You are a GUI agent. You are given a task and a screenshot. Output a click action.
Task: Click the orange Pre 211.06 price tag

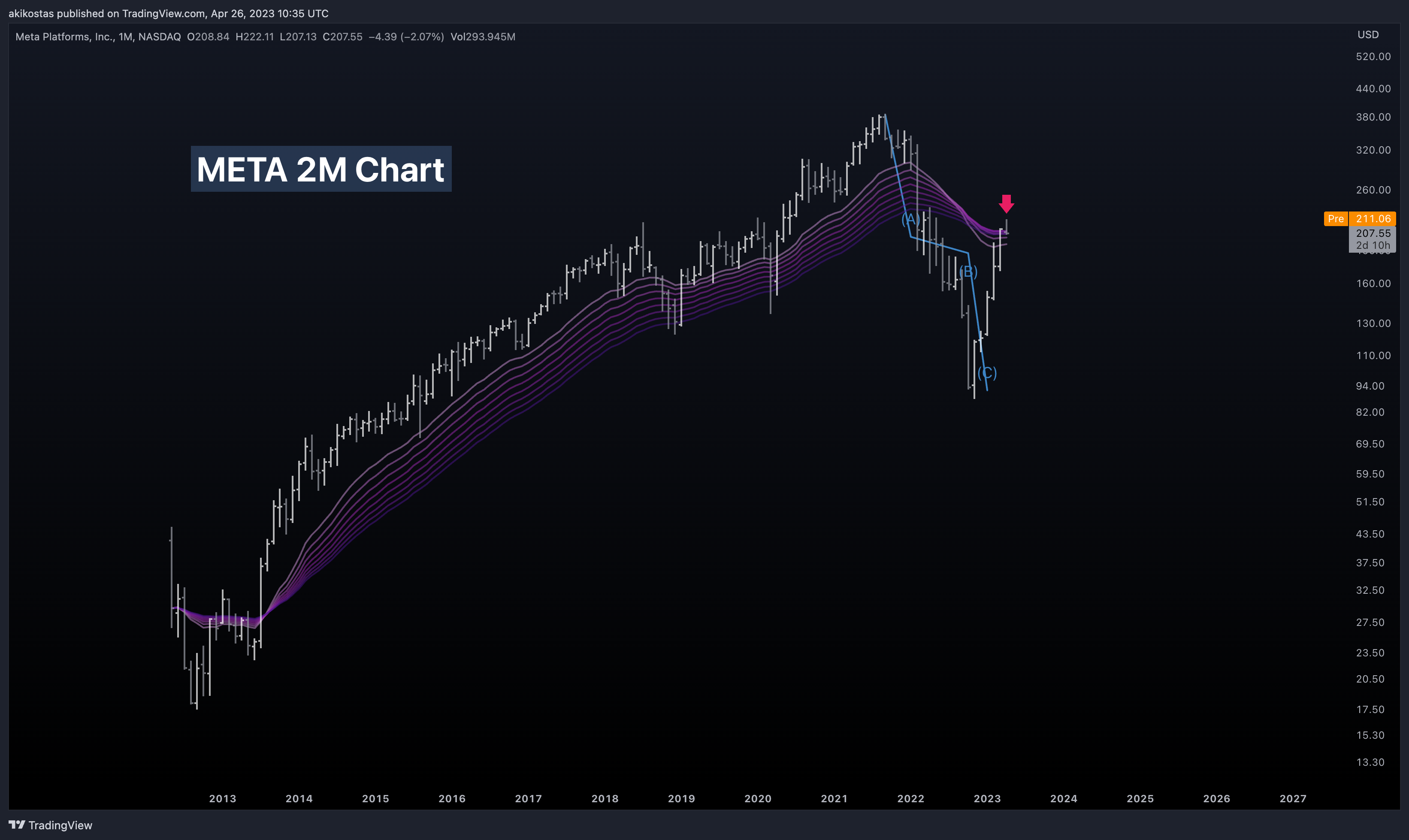pyautogui.click(x=1360, y=218)
